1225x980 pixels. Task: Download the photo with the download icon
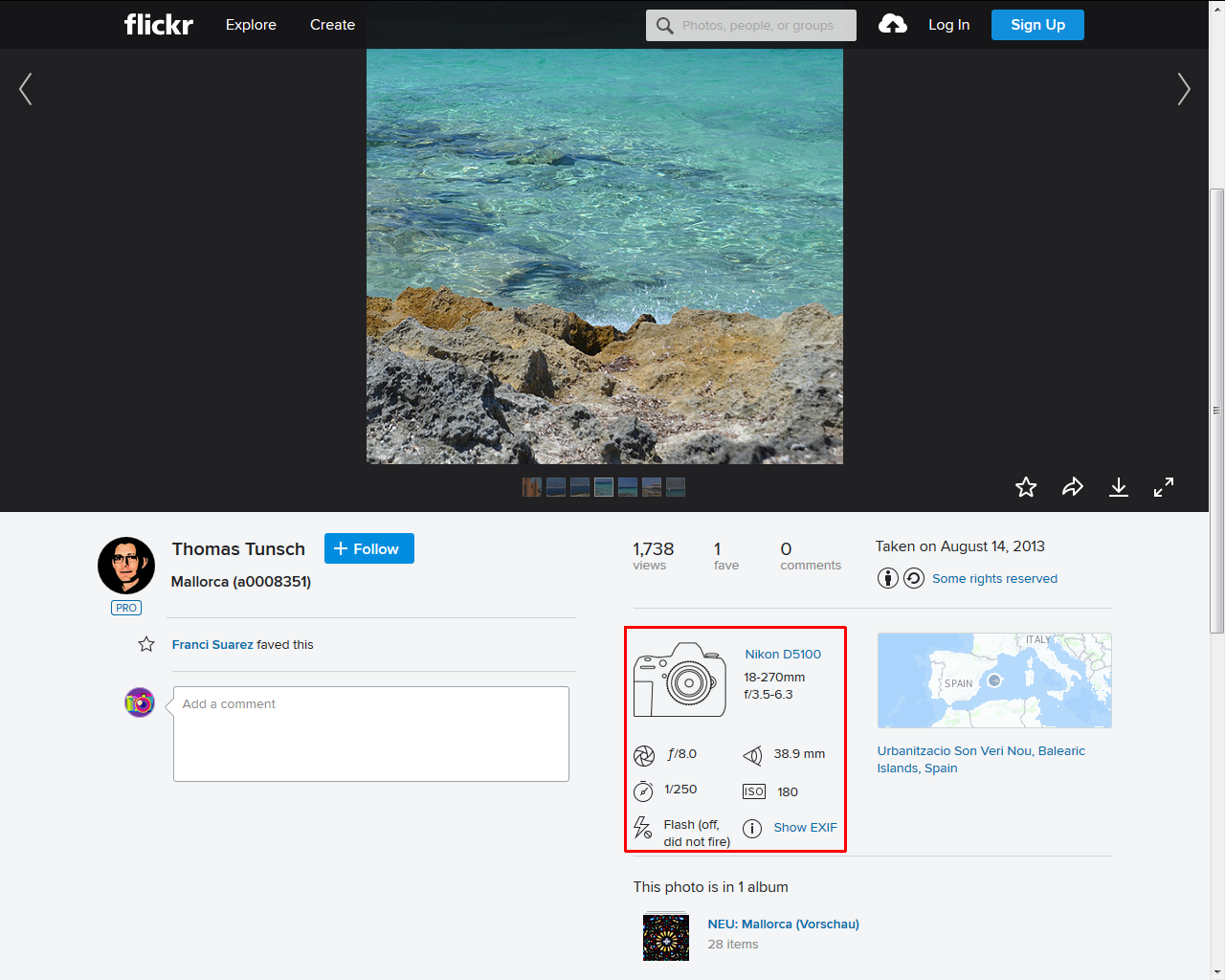[x=1118, y=487]
